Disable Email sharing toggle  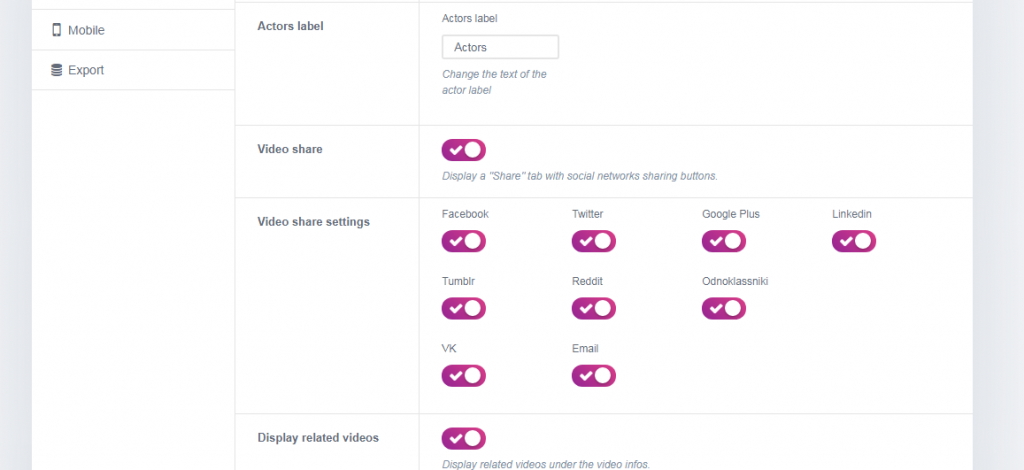pos(593,376)
